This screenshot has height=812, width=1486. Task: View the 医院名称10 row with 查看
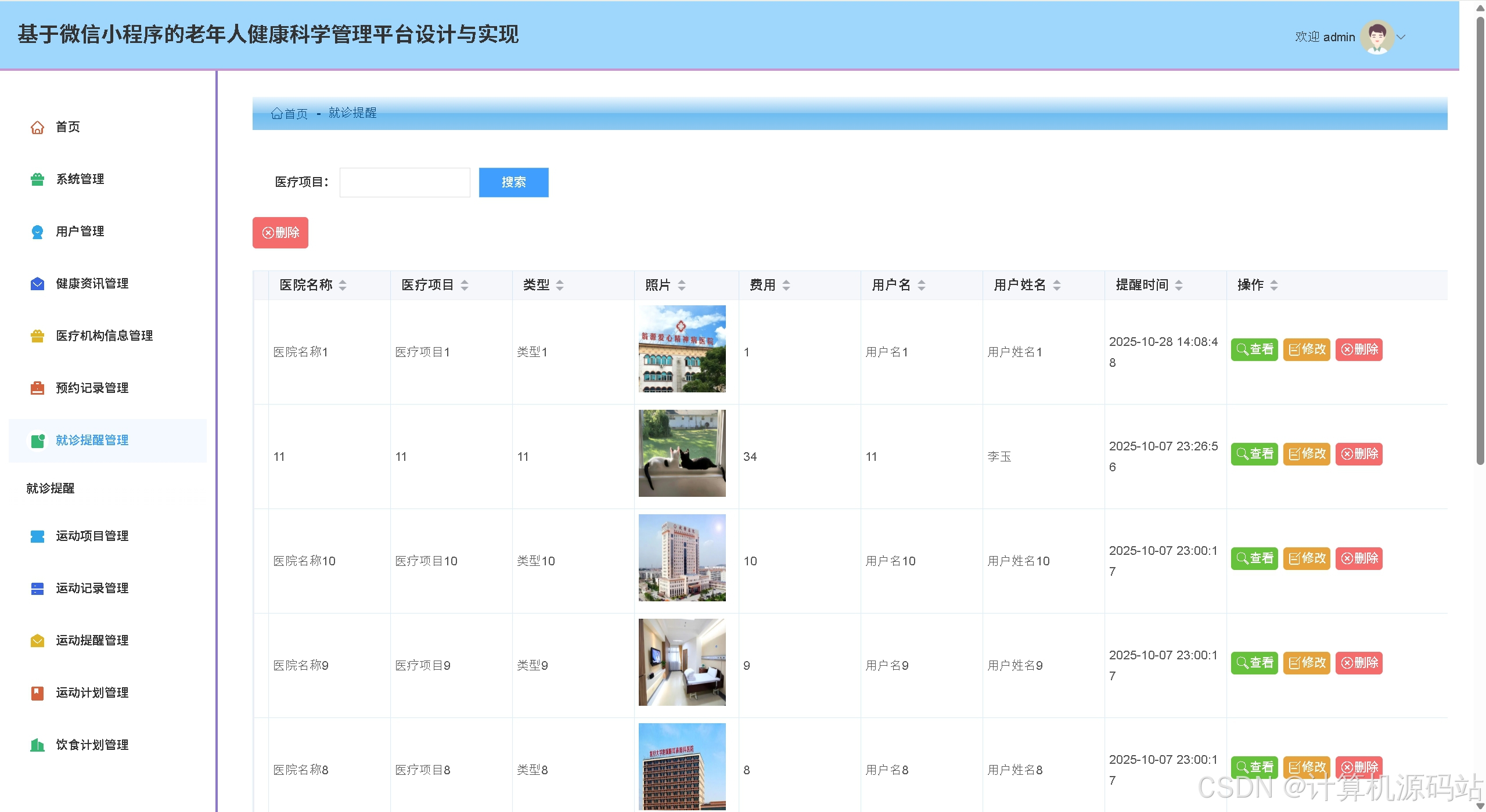pos(1254,558)
